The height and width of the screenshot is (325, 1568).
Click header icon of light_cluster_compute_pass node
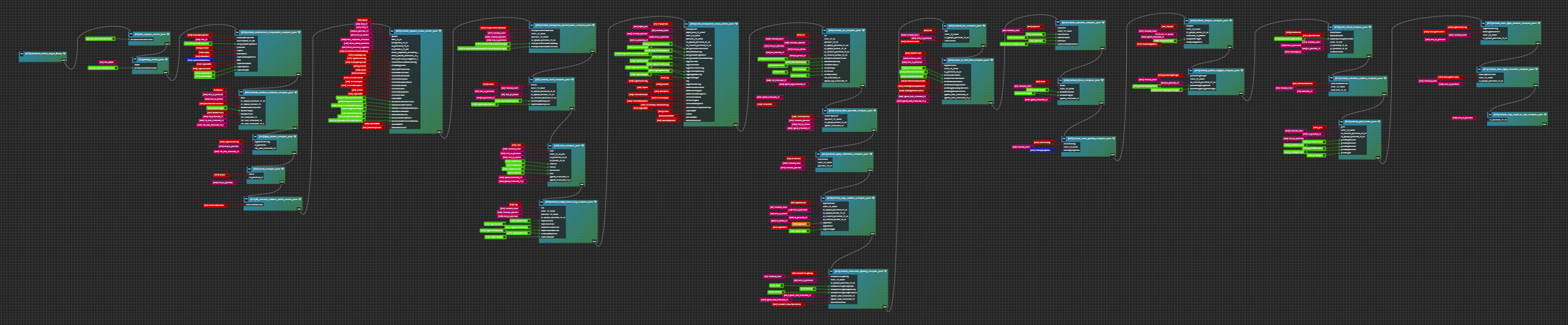[x=255, y=137]
